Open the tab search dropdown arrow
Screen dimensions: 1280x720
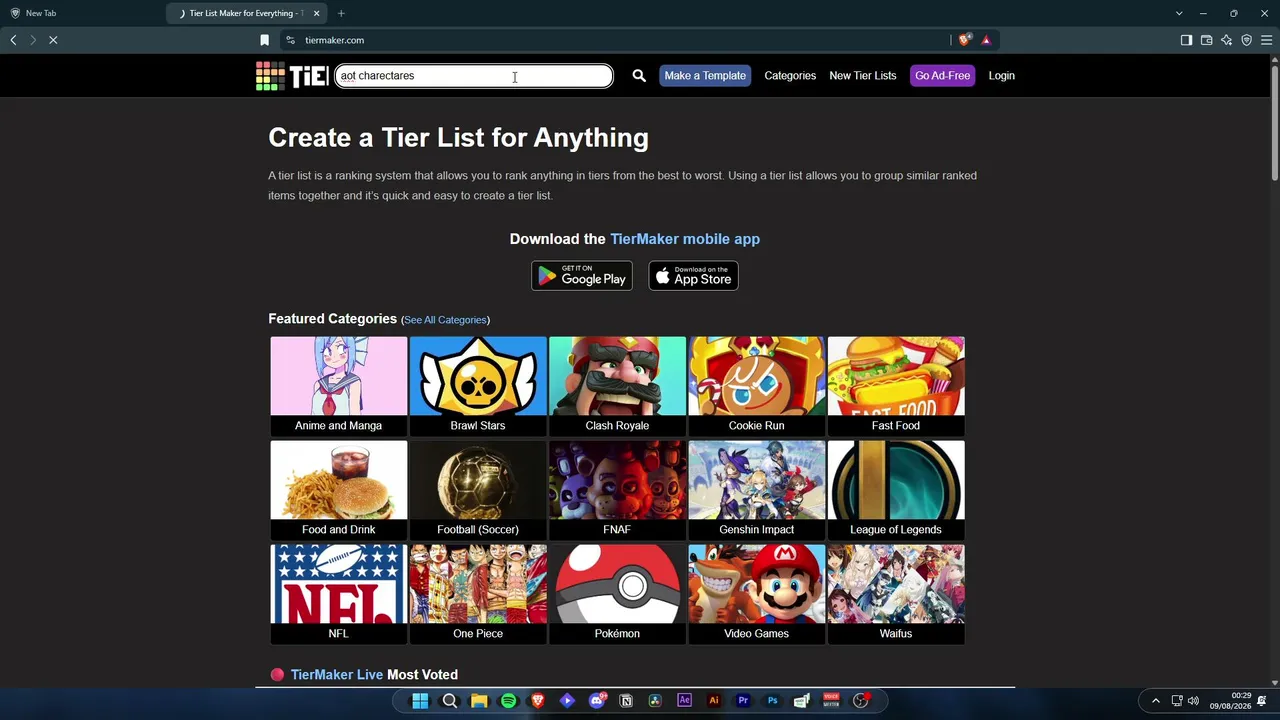[x=1179, y=13]
